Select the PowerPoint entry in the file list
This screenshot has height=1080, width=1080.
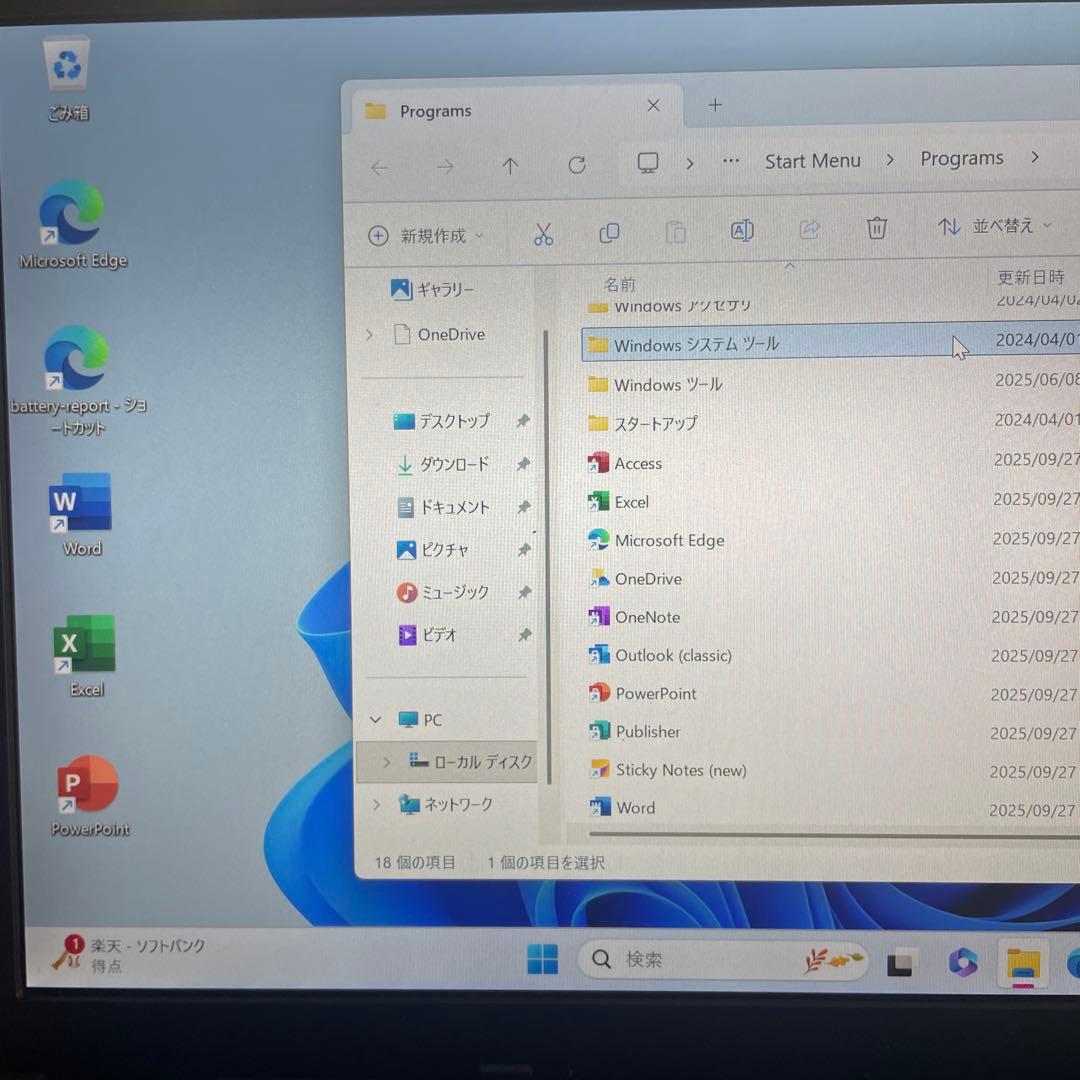[656, 693]
